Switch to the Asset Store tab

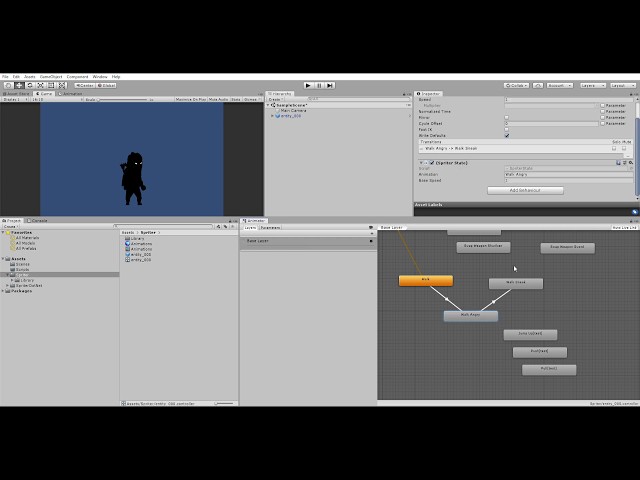(16, 94)
